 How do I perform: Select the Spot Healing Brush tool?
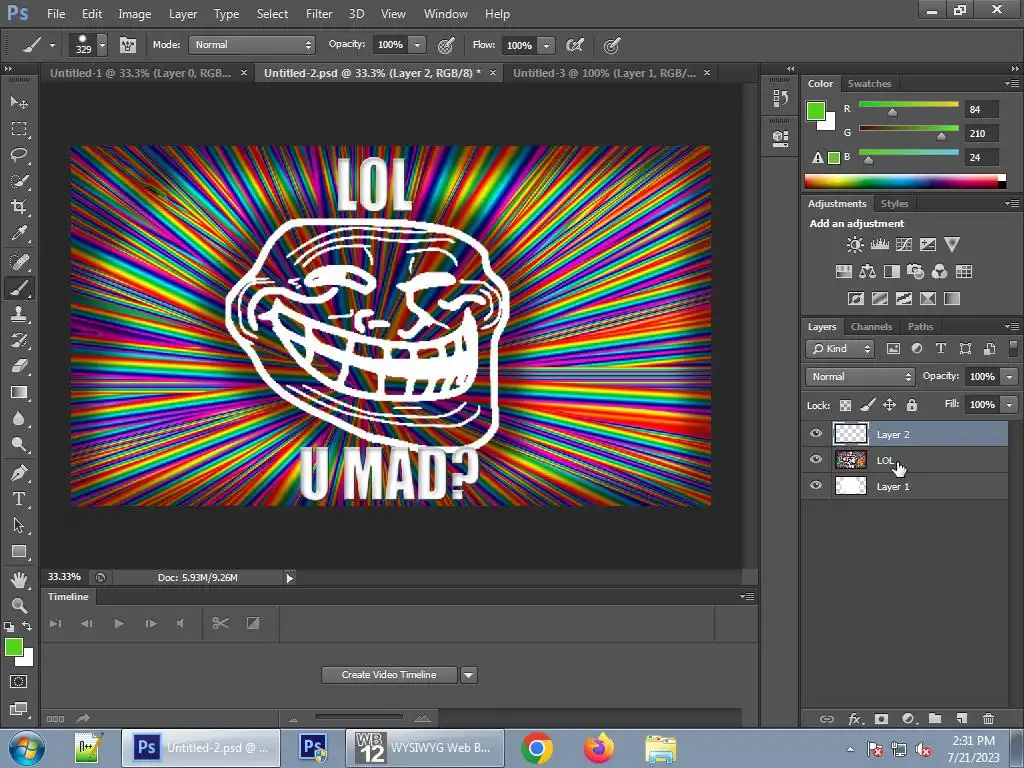pos(19,261)
